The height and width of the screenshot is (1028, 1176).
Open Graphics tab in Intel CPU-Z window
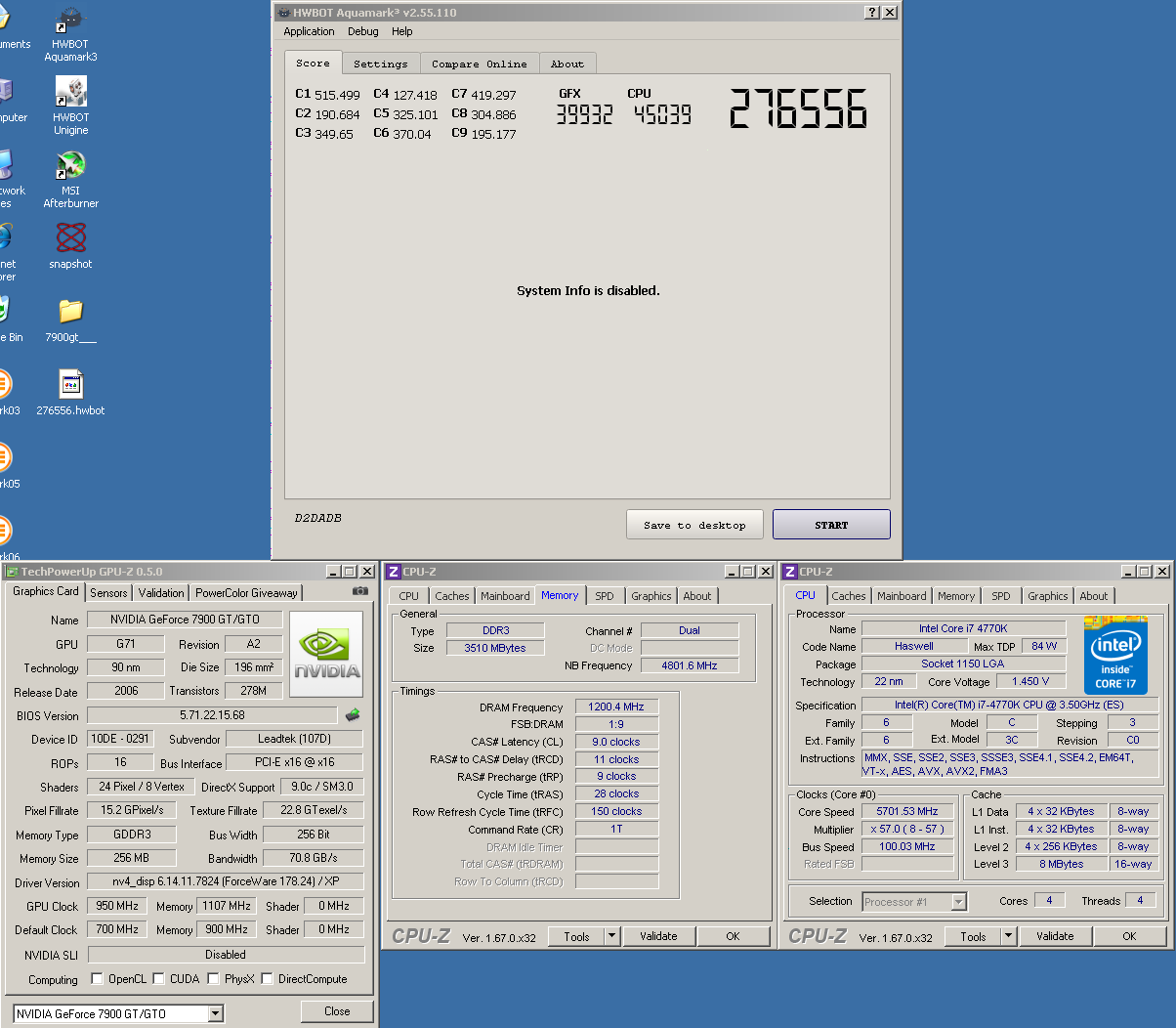click(1048, 596)
